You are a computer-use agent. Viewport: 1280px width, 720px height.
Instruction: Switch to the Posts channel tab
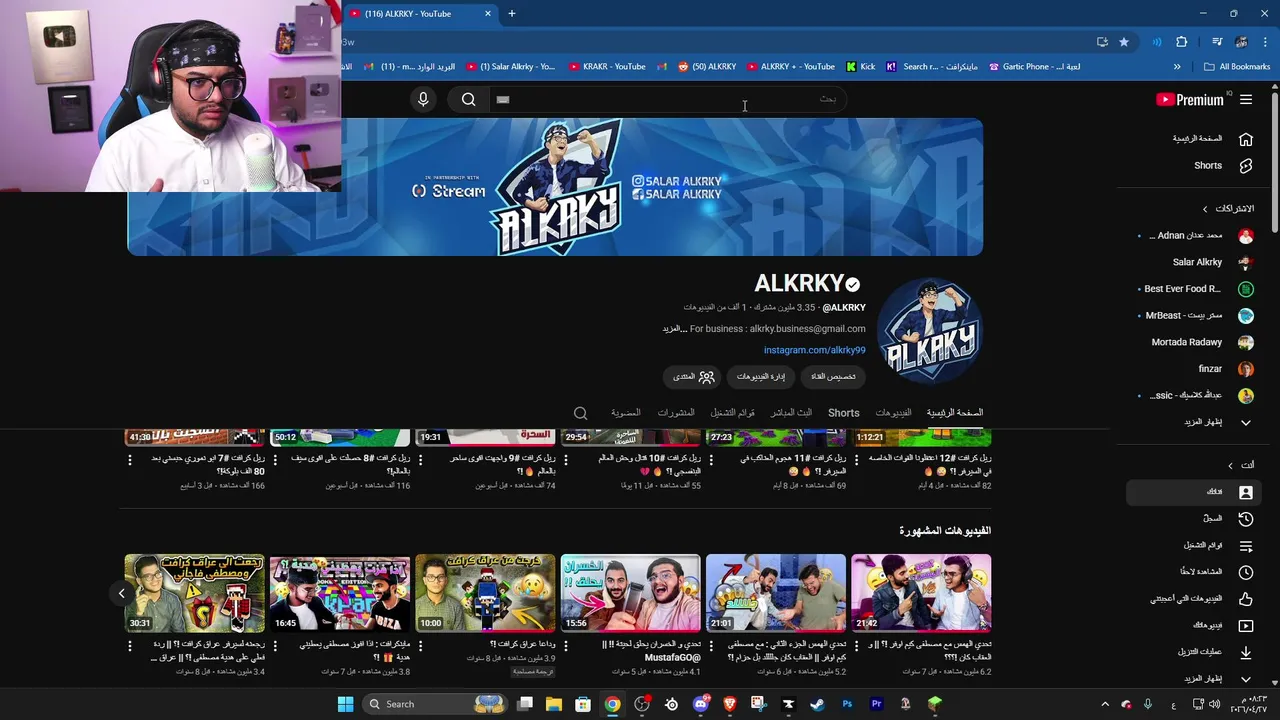coord(676,413)
